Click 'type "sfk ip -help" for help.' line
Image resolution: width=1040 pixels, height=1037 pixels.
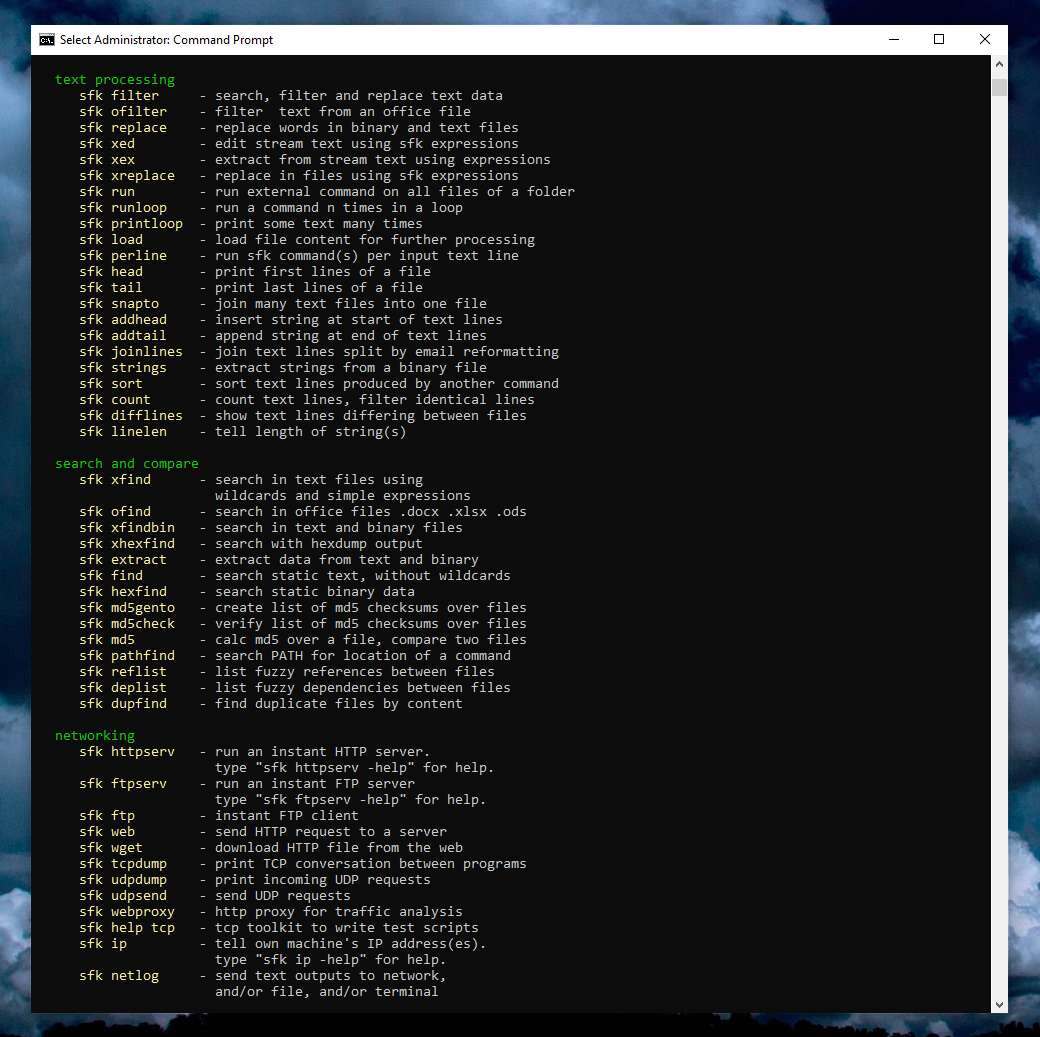330,959
